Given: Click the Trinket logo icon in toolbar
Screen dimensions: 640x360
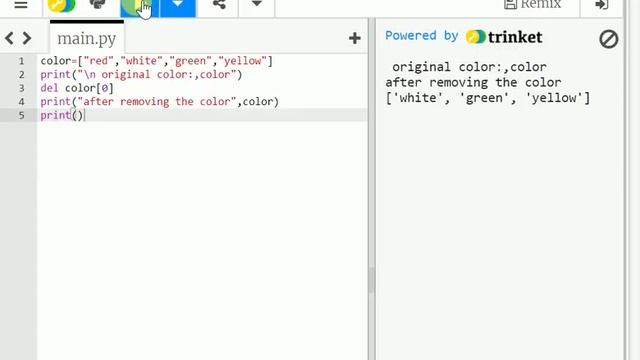Looking at the screenshot, I should click(61, 5).
